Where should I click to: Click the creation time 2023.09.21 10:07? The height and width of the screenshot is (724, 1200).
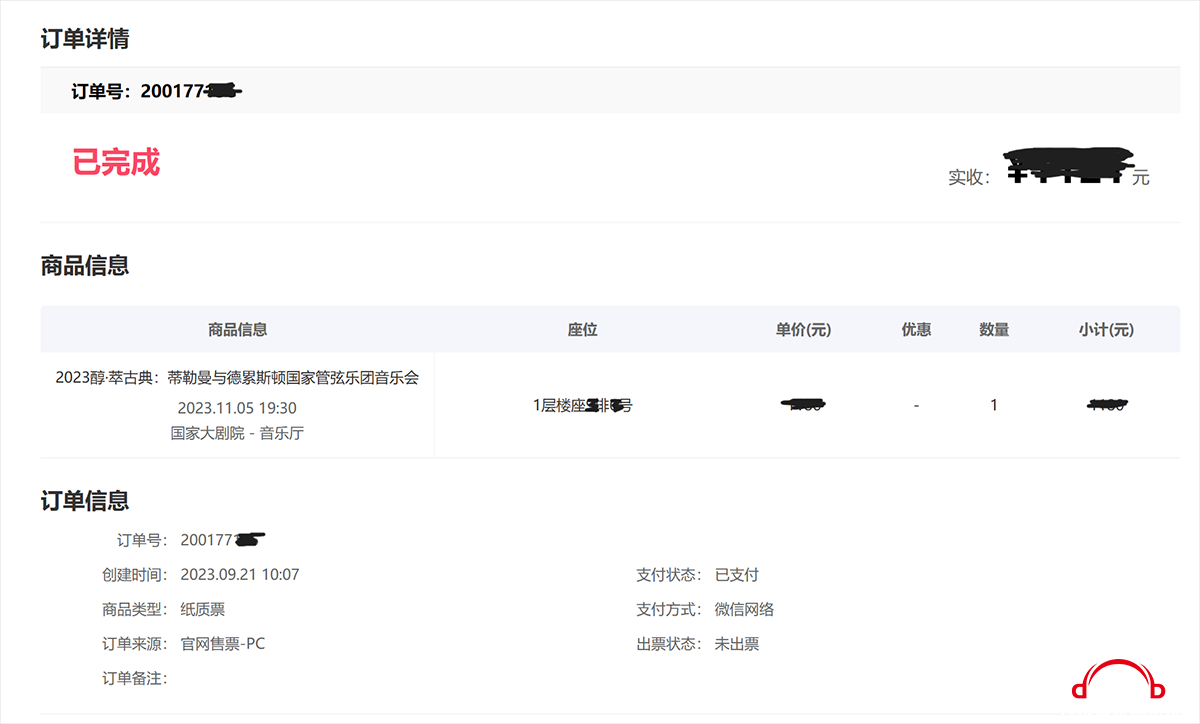click(x=240, y=575)
